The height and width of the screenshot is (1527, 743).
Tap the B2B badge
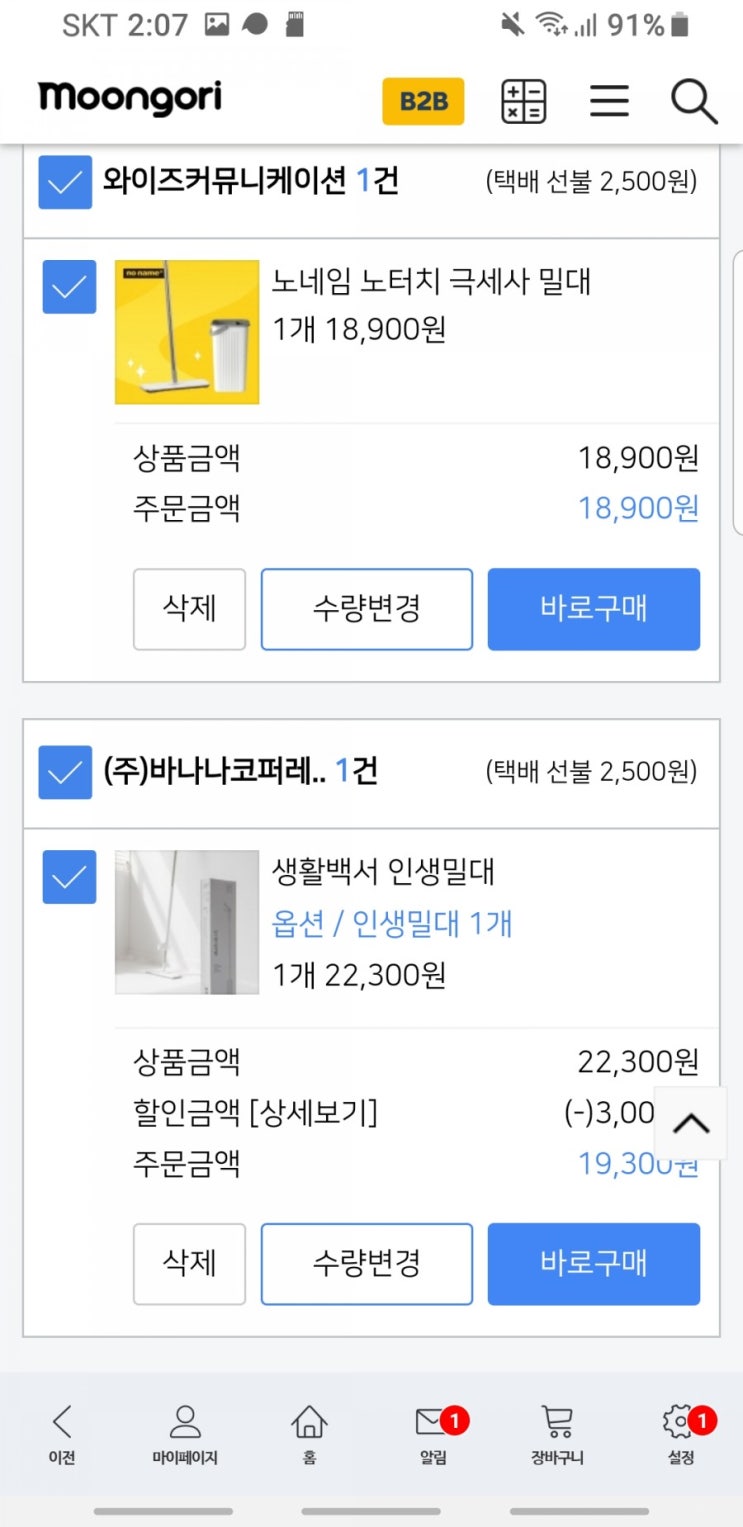(x=423, y=101)
